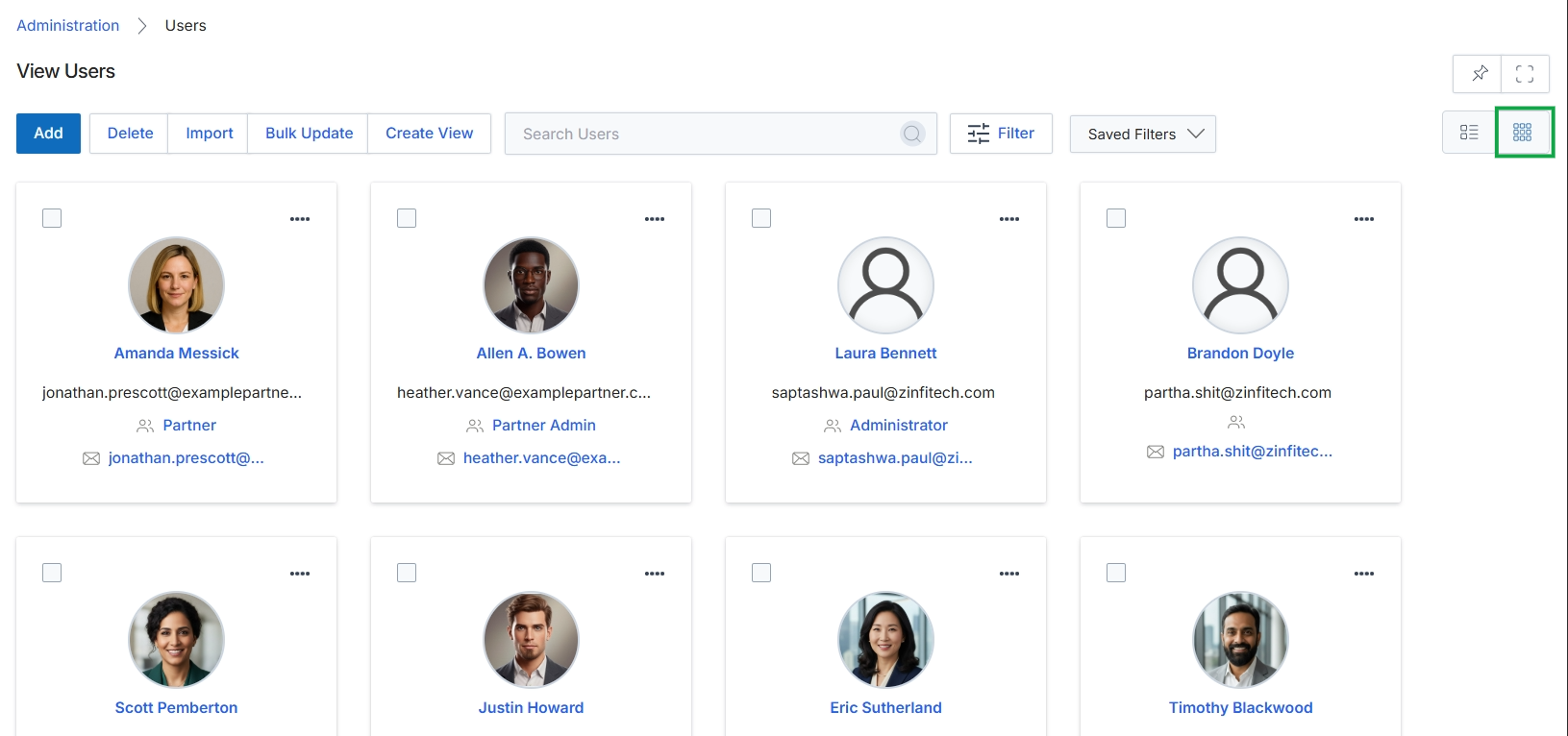Open Amanda Messick's profile name link
This screenshot has height=736, width=1568.
176,354
